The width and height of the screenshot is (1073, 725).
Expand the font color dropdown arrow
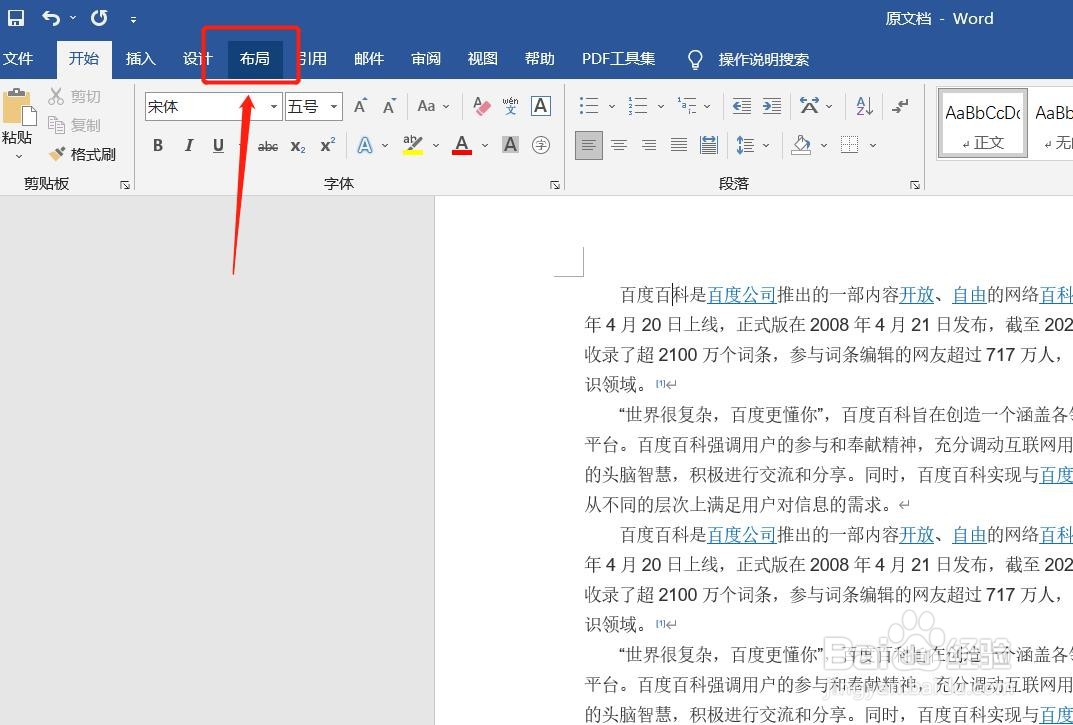[x=484, y=146]
